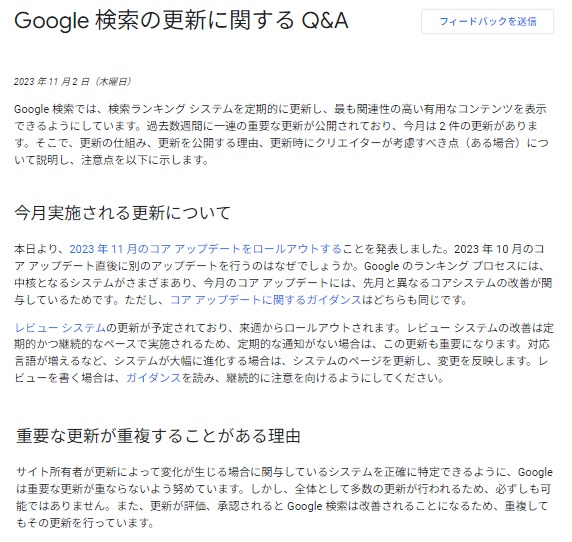Click the フィードバックを送信 button

(487, 22)
